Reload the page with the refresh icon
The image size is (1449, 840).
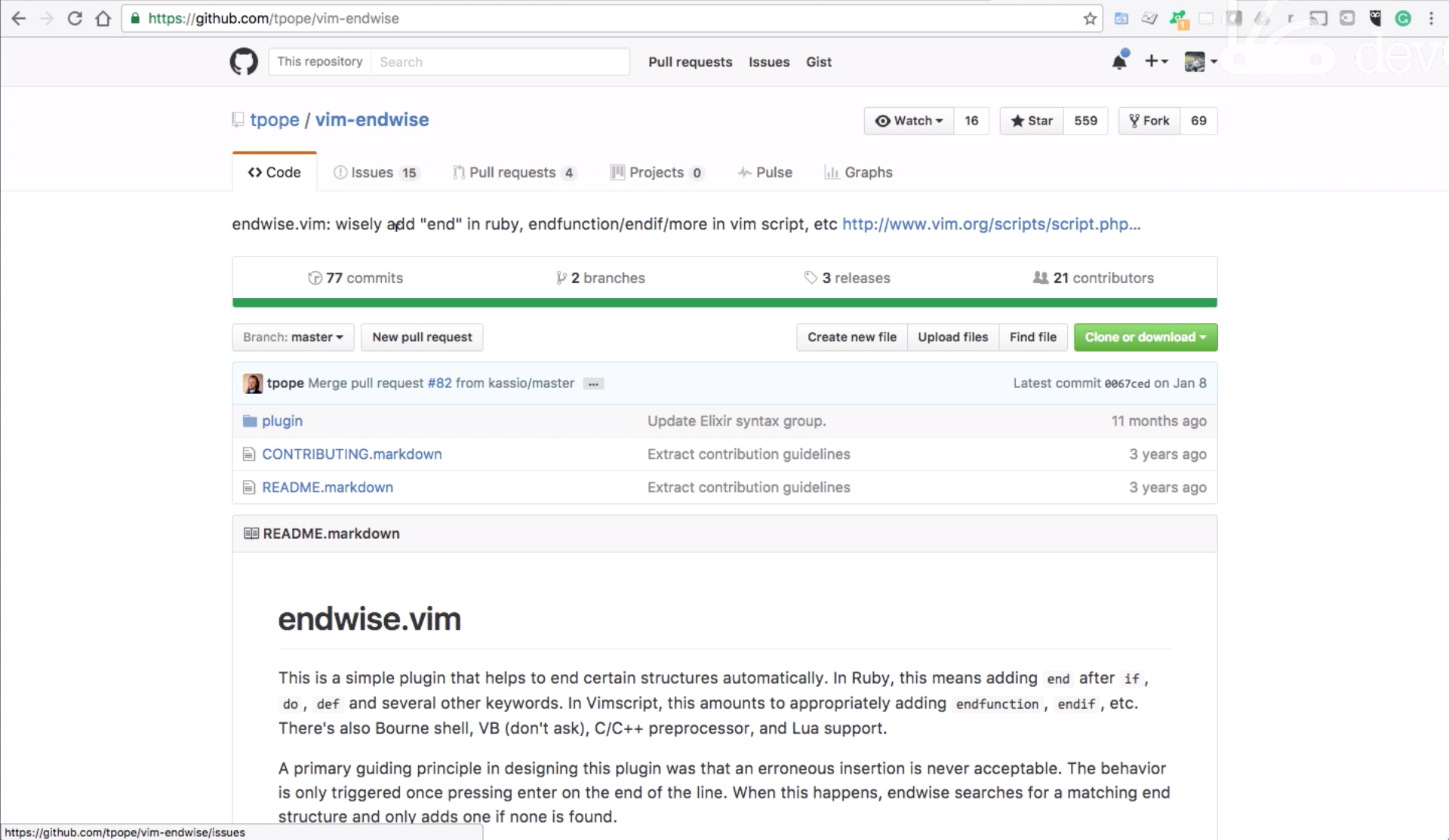(x=75, y=18)
